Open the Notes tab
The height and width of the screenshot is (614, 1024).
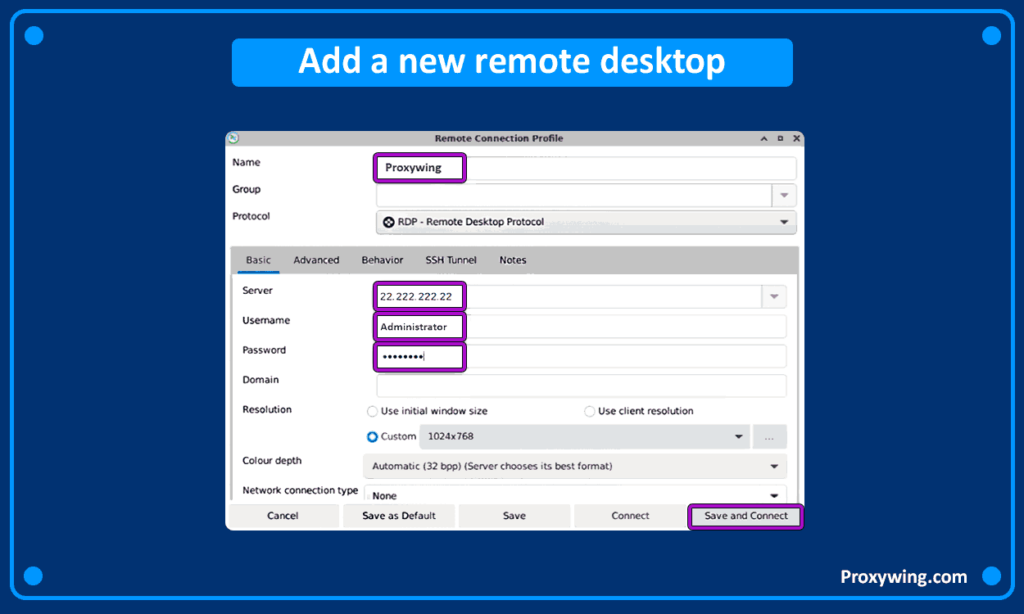[513, 260]
